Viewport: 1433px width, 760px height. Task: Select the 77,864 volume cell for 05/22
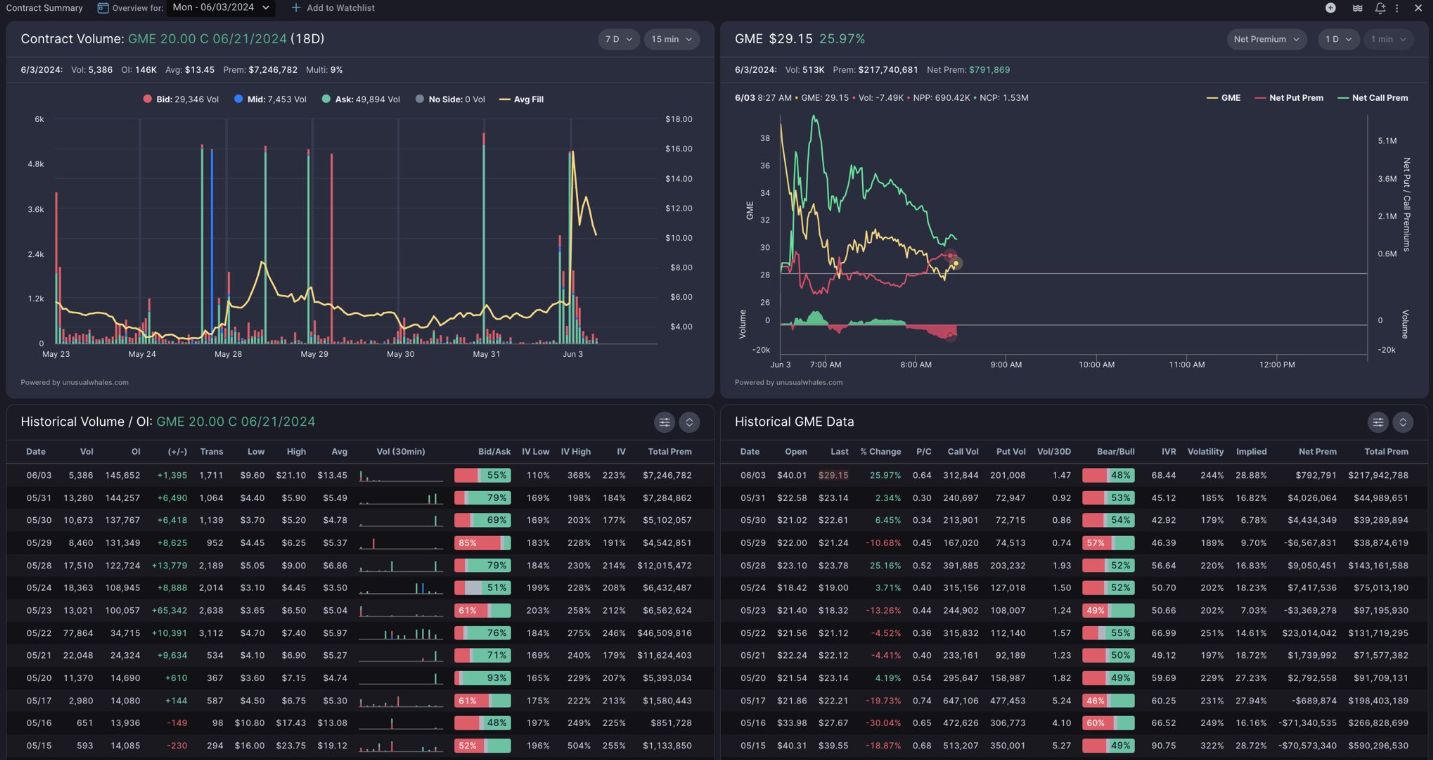click(79, 633)
